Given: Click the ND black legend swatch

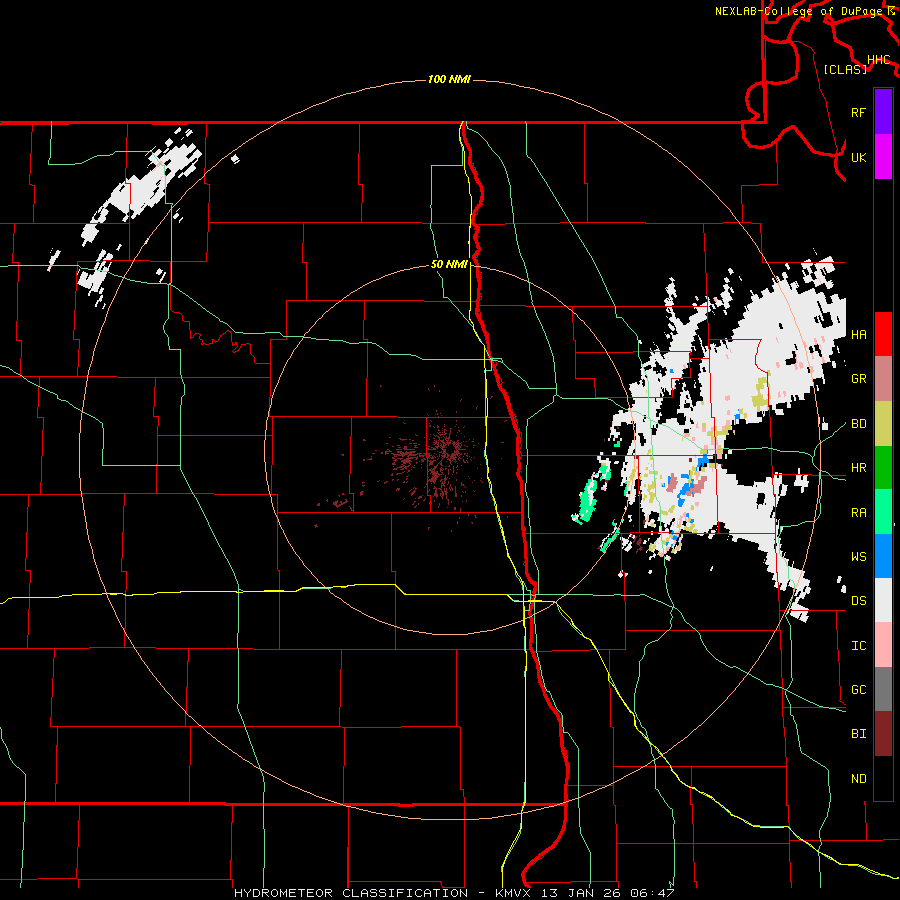Looking at the screenshot, I should (x=883, y=778).
